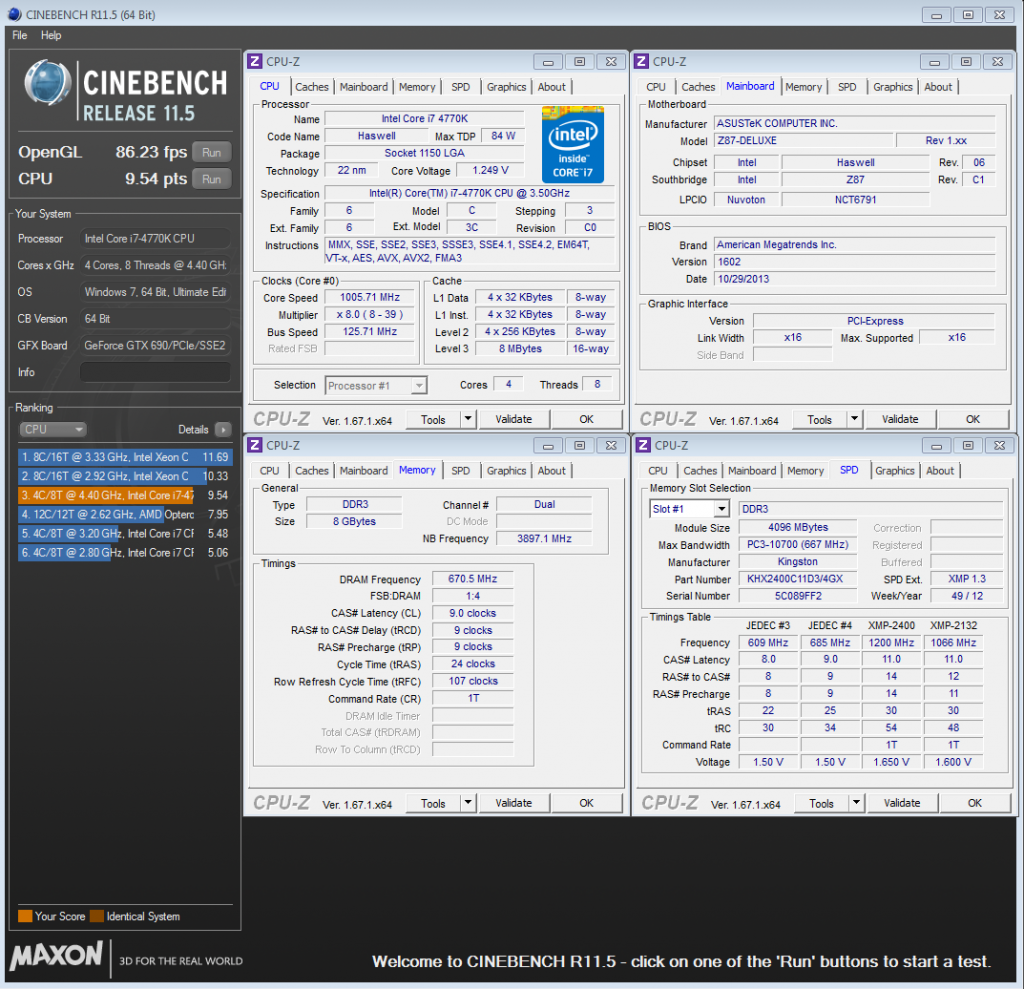Switch to Caches tab in the CPU window
Viewport: 1024px width, 989px height.
[x=312, y=87]
